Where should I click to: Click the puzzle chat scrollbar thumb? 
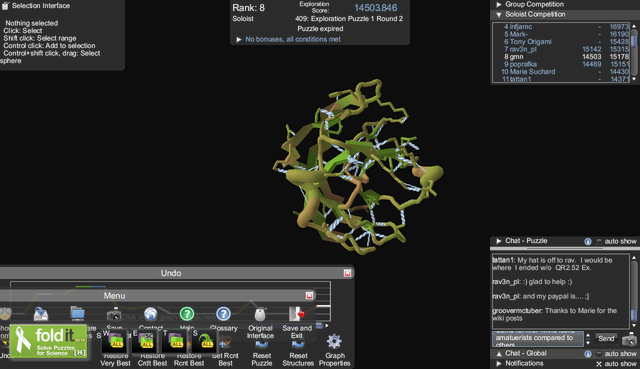coord(634,315)
